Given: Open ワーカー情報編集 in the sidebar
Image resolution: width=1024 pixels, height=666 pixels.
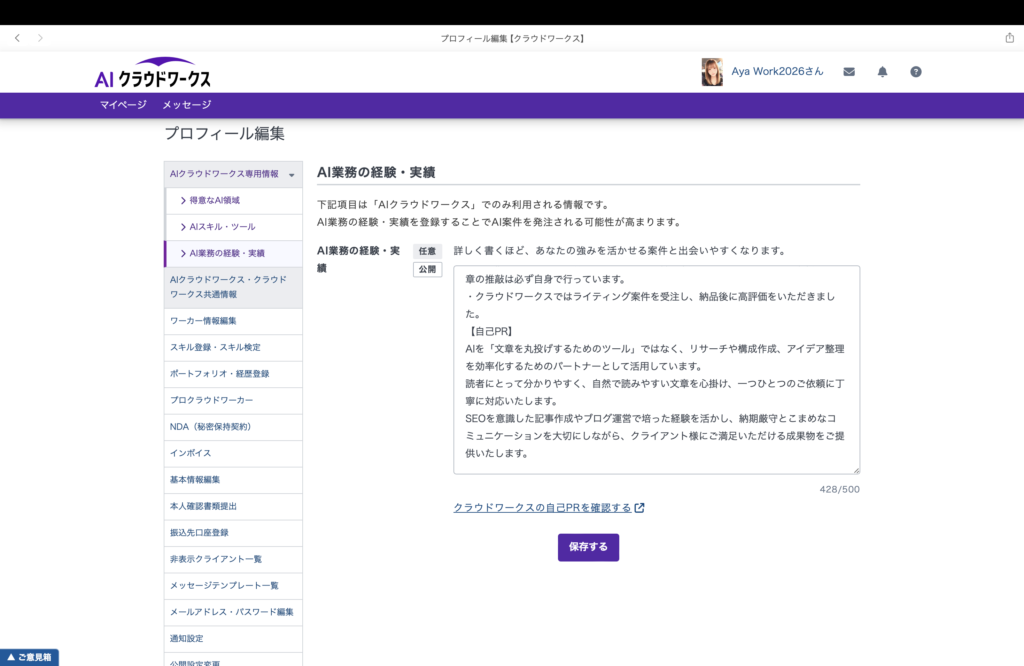Looking at the screenshot, I should pos(233,321).
